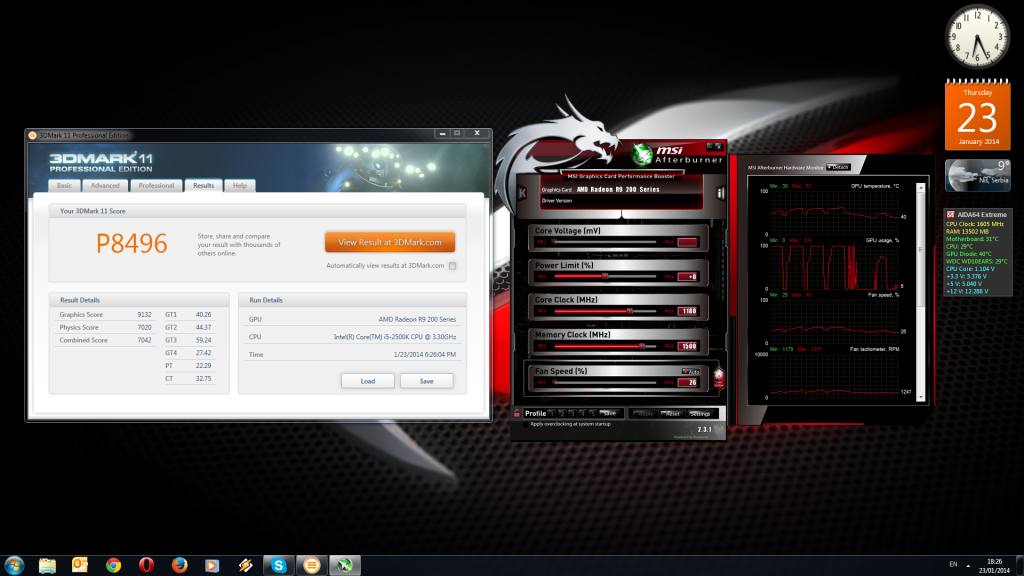Click the Core Voltage value field
Viewport: 1024px width, 576px height.
(x=688, y=242)
